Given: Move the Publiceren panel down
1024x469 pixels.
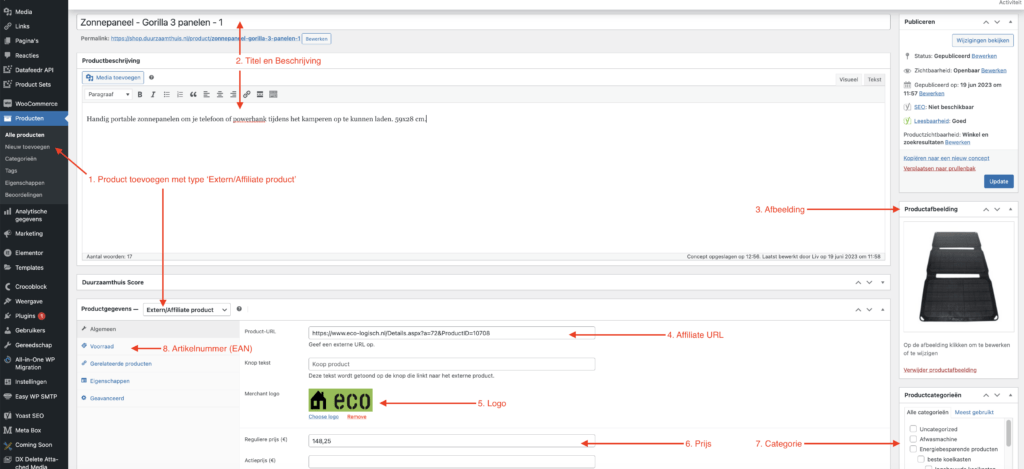Looking at the screenshot, I should point(997,22).
